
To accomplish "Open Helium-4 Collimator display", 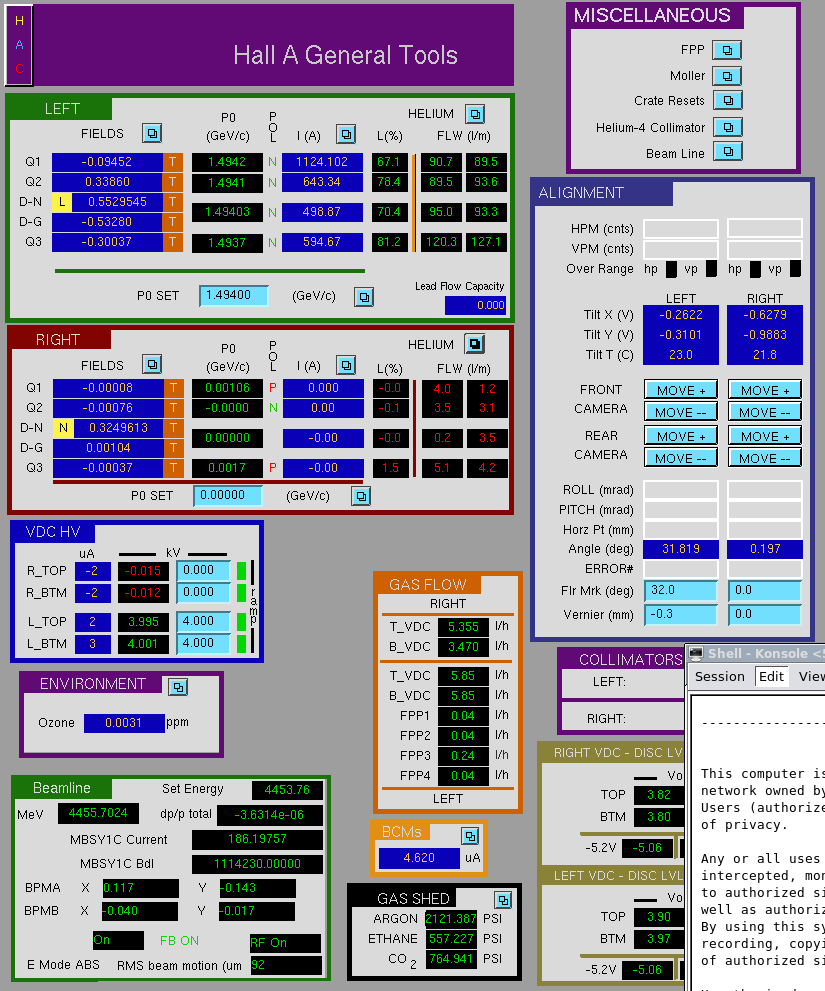I will [728, 127].
